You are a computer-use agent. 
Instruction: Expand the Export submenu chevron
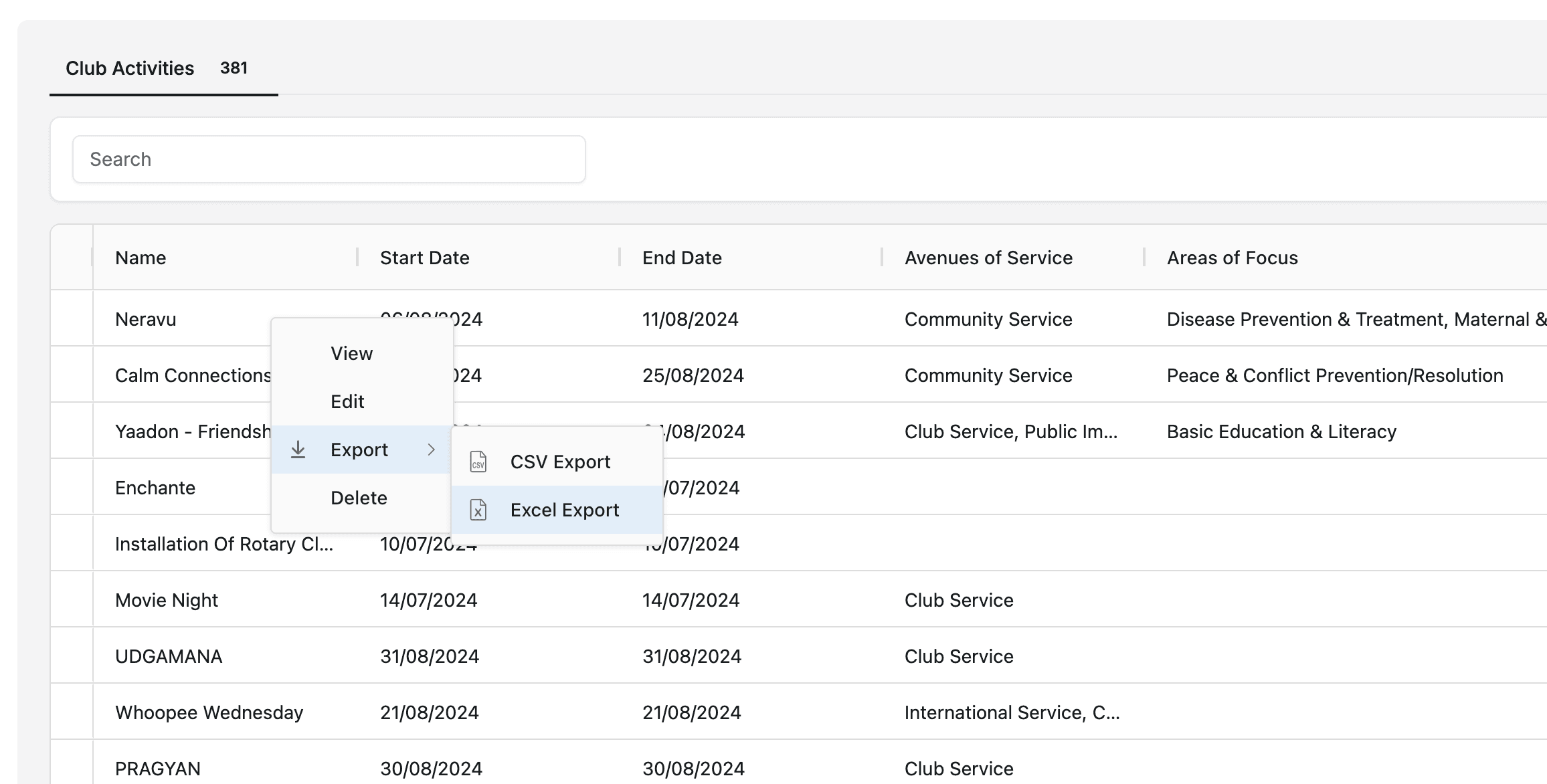(431, 450)
